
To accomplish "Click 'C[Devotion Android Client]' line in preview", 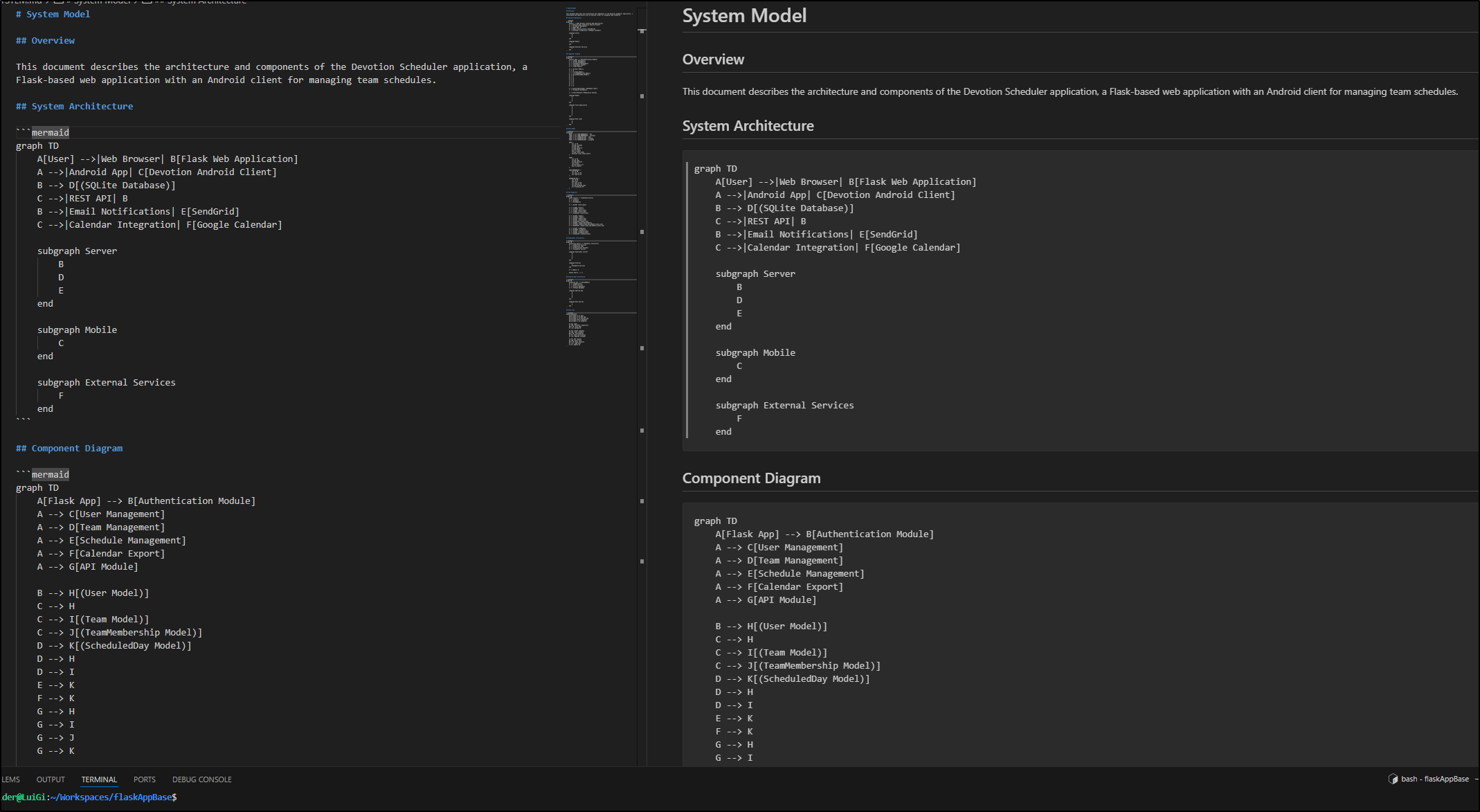I will (835, 195).
